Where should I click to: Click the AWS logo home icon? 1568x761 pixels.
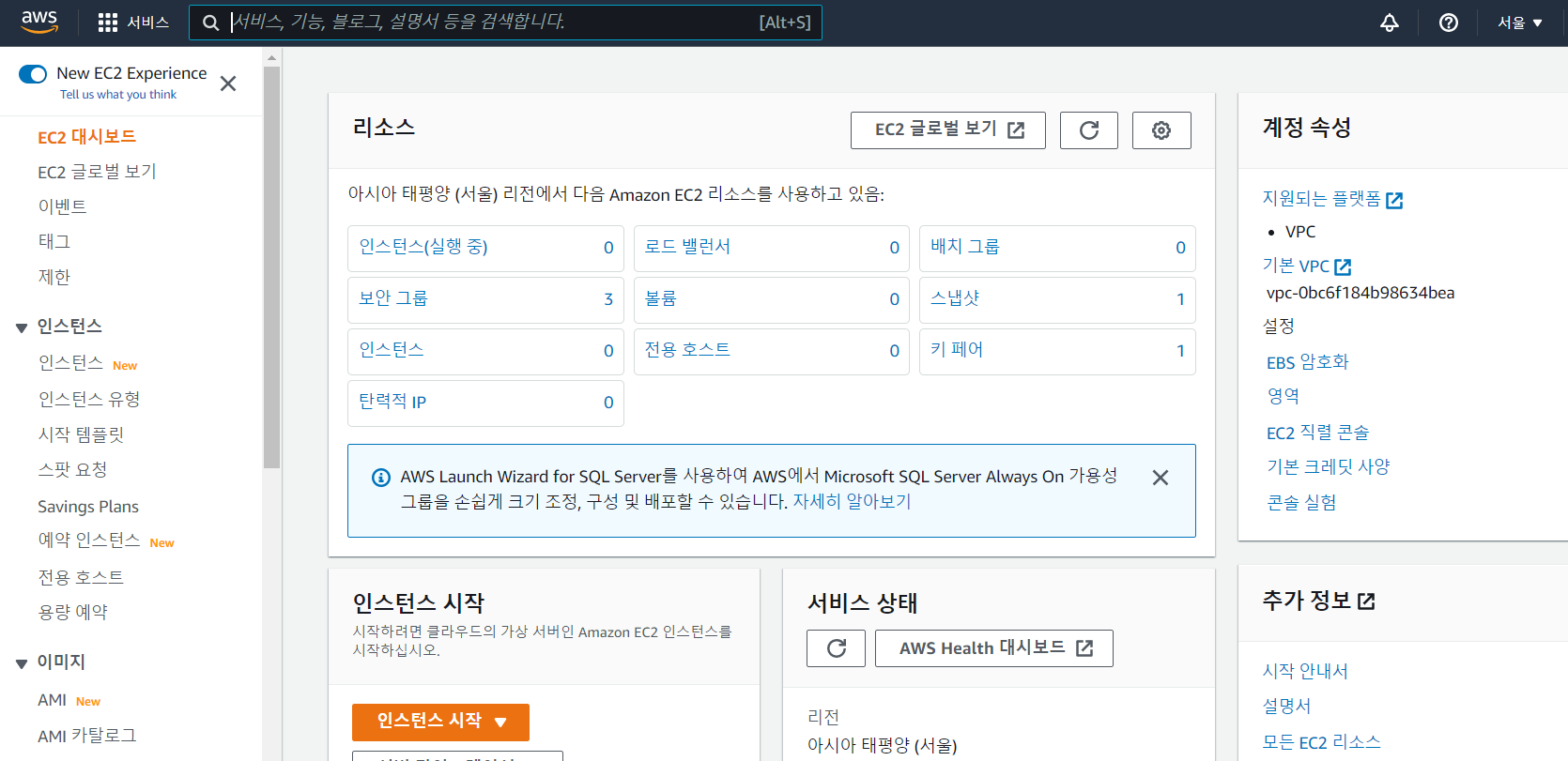pos(39,22)
